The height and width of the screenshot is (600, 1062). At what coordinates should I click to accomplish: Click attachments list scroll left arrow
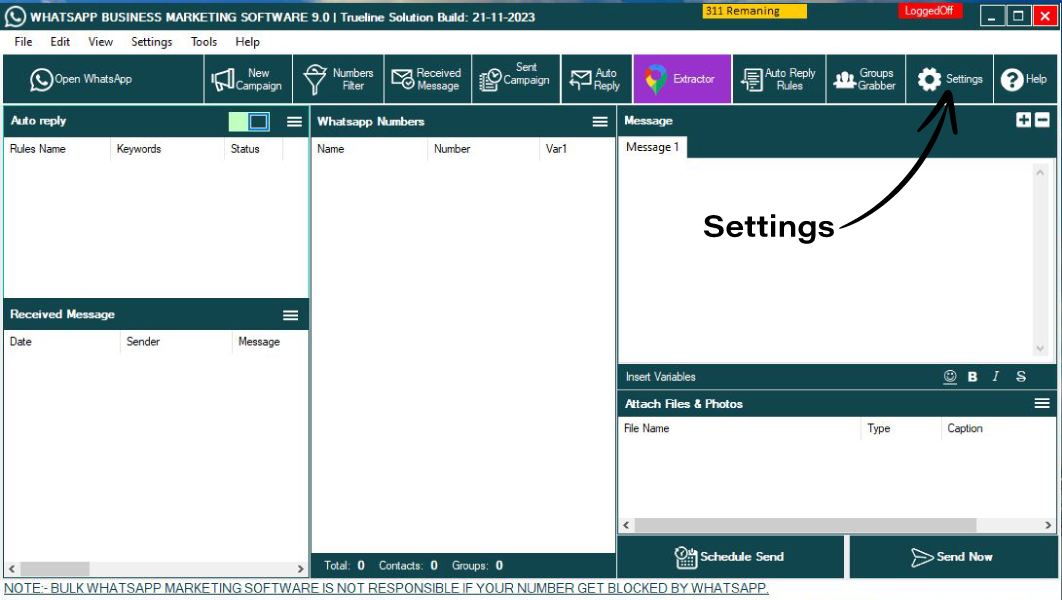(x=626, y=525)
